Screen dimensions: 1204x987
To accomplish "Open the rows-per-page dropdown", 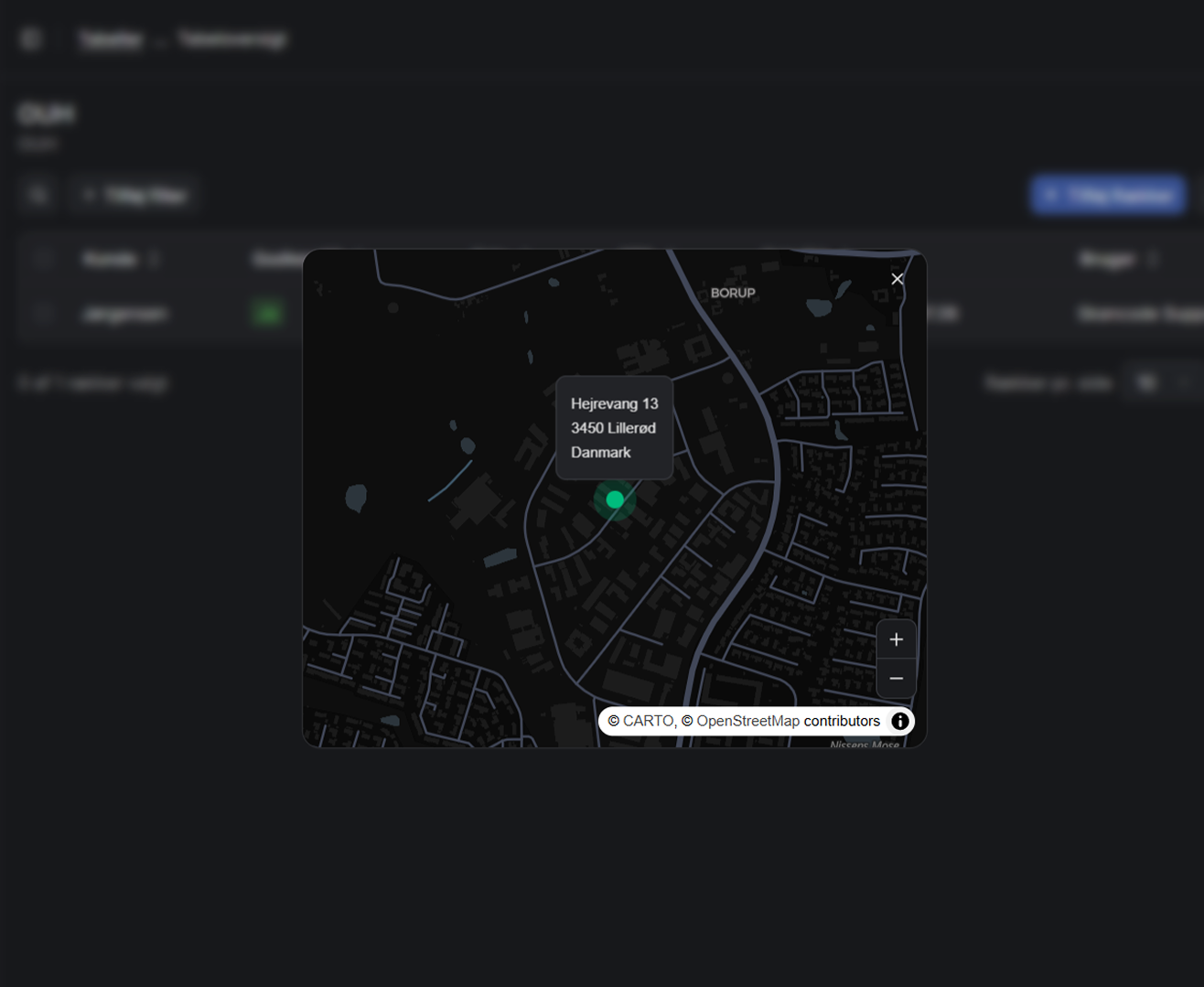I will click(x=1149, y=382).
